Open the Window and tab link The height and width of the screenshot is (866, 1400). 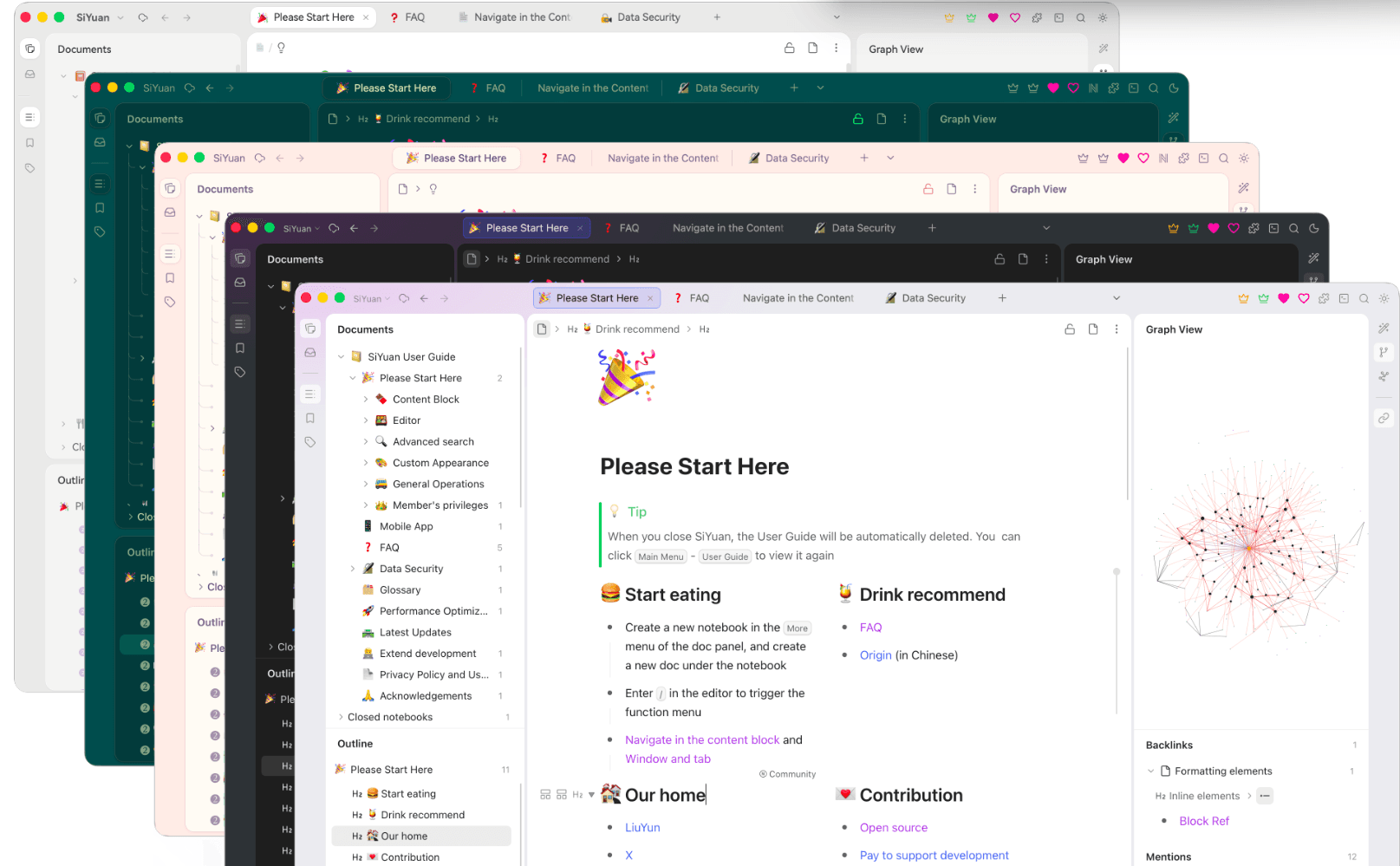click(667, 759)
